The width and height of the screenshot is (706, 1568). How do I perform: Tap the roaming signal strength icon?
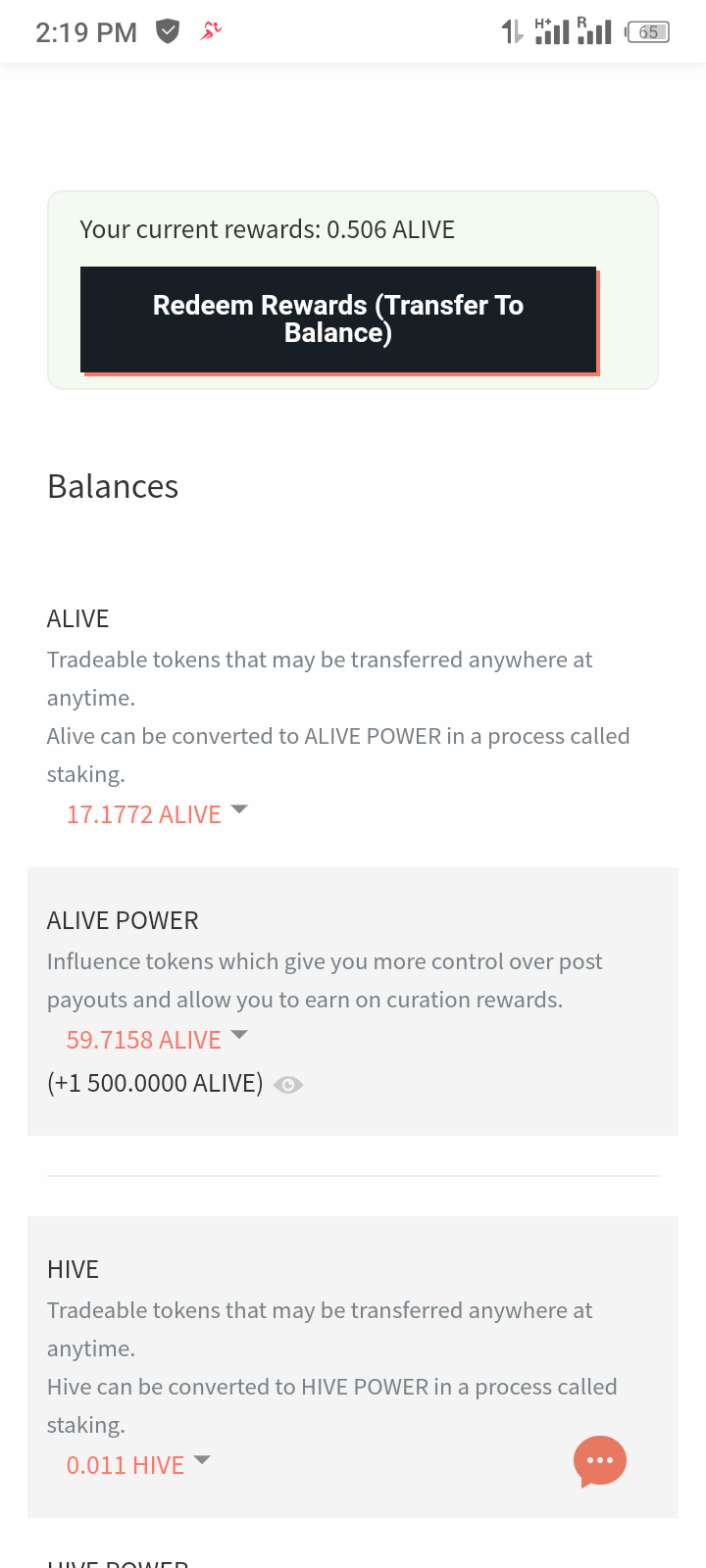[594, 31]
